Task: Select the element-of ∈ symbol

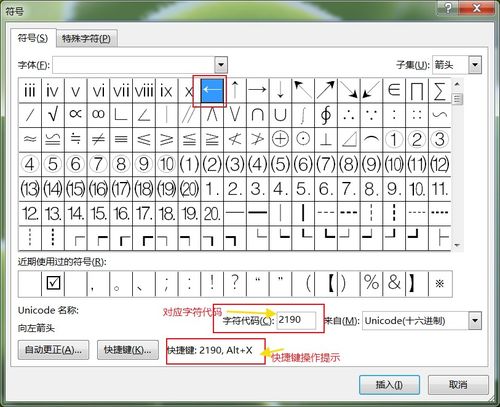Action: [394, 90]
